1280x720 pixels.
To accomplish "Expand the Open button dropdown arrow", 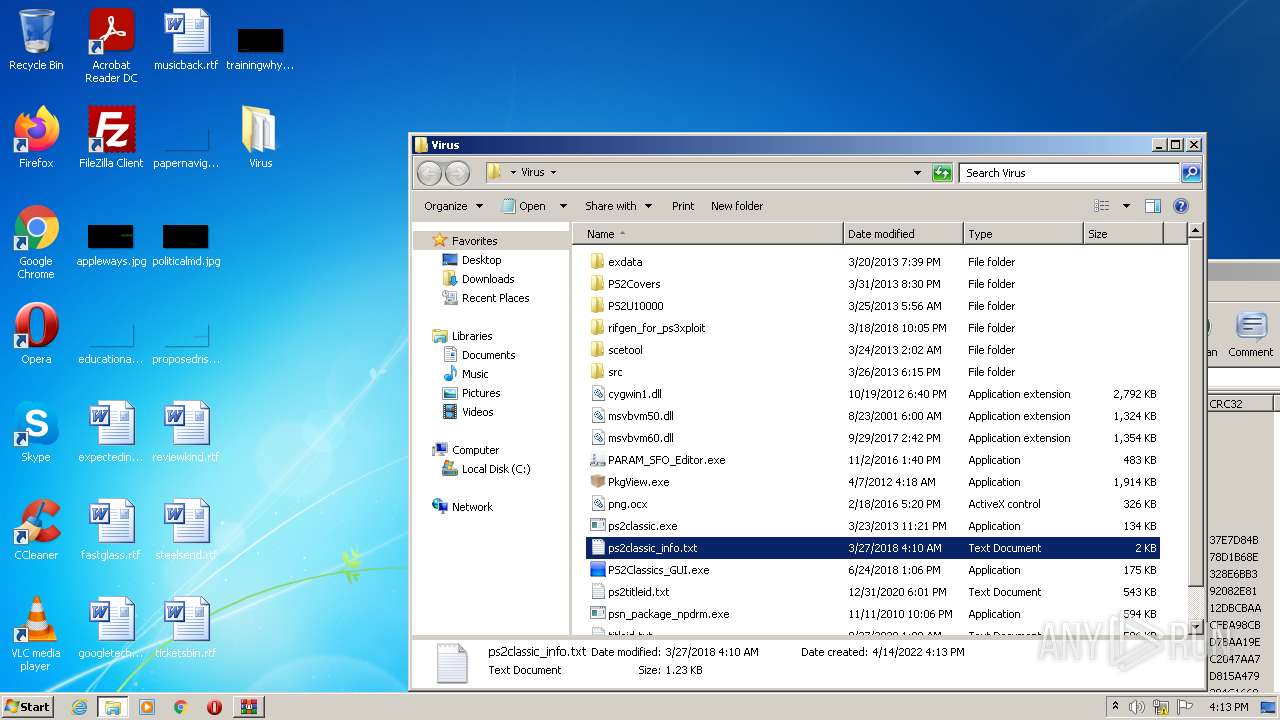I will click(x=563, y=206).
